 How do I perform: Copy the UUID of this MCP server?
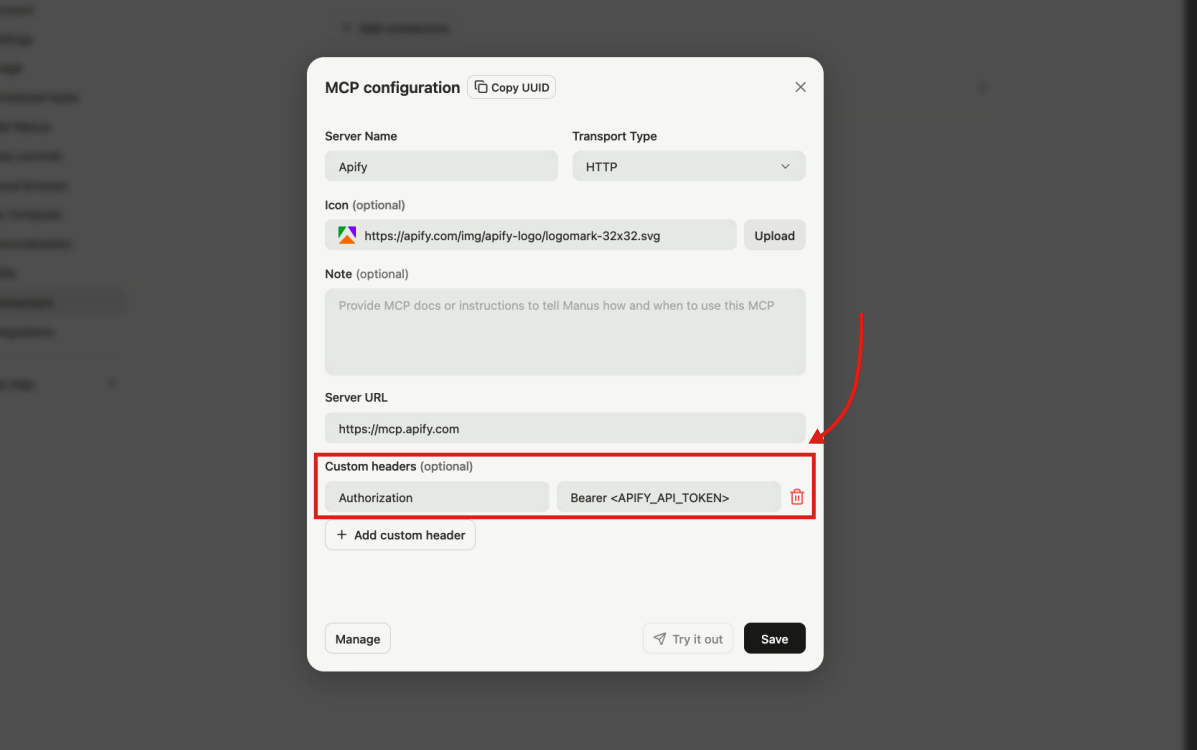click(x=511, y=87)
